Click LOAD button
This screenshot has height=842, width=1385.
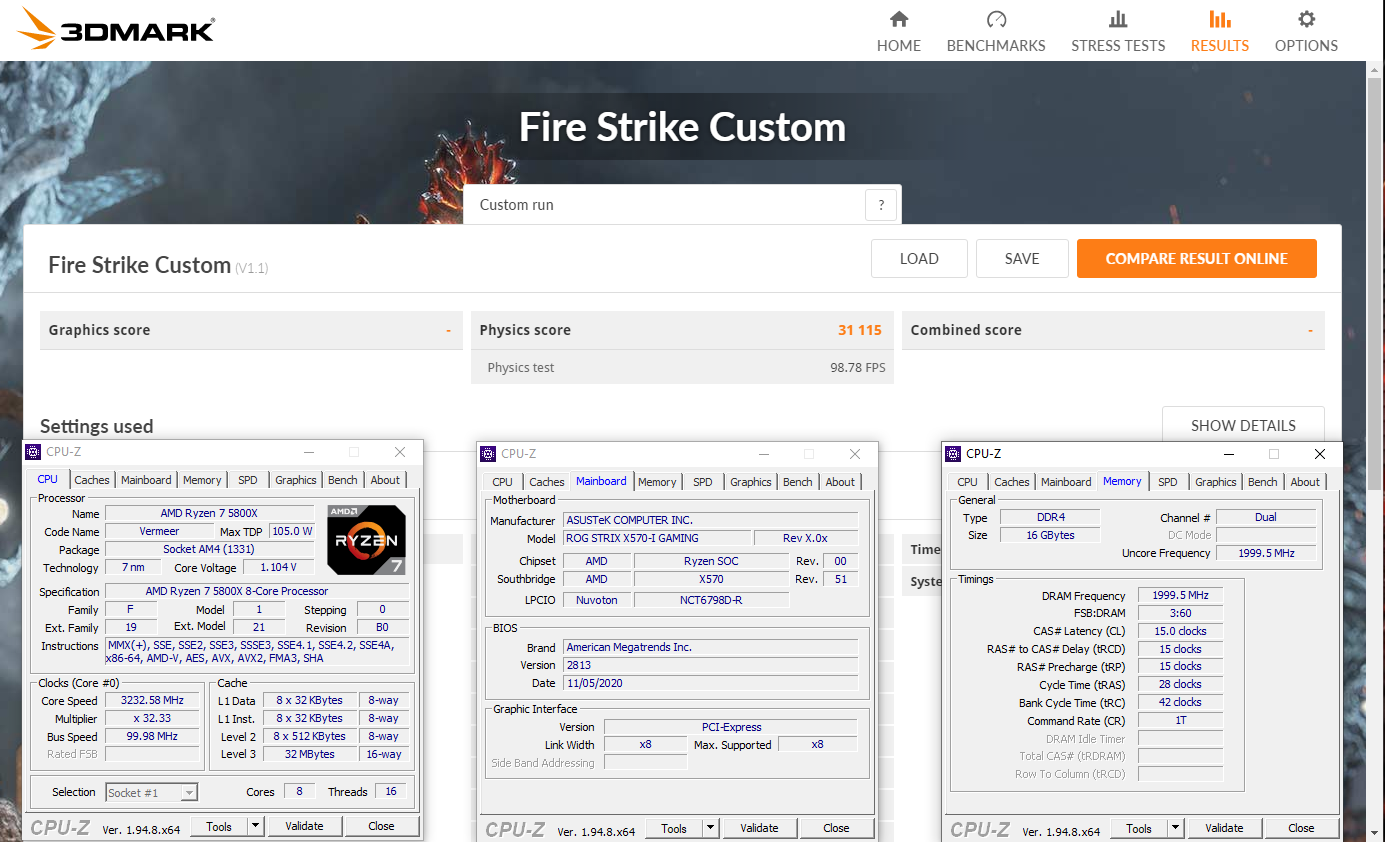coord(919,258)
